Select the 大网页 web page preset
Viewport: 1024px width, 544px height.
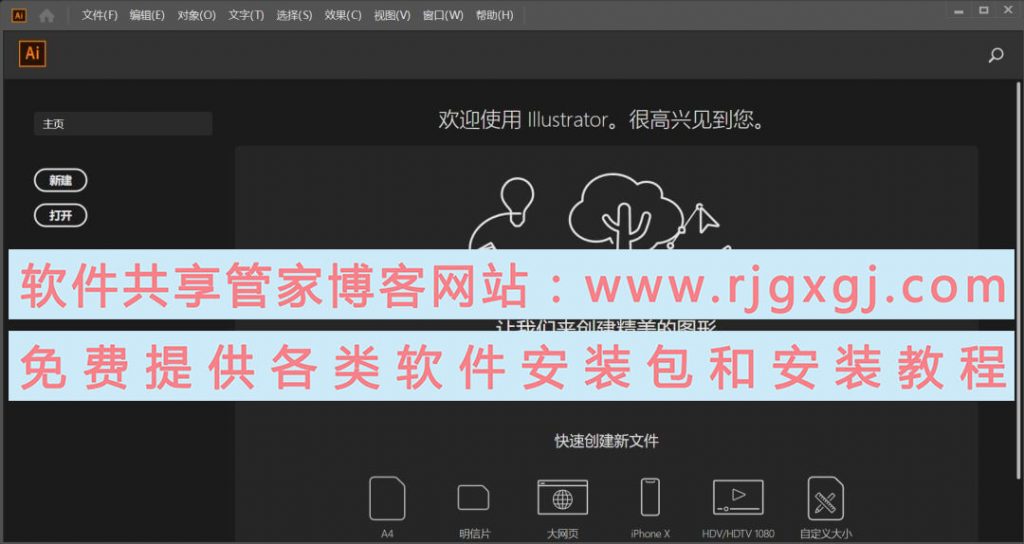click(x=562, y=498)
